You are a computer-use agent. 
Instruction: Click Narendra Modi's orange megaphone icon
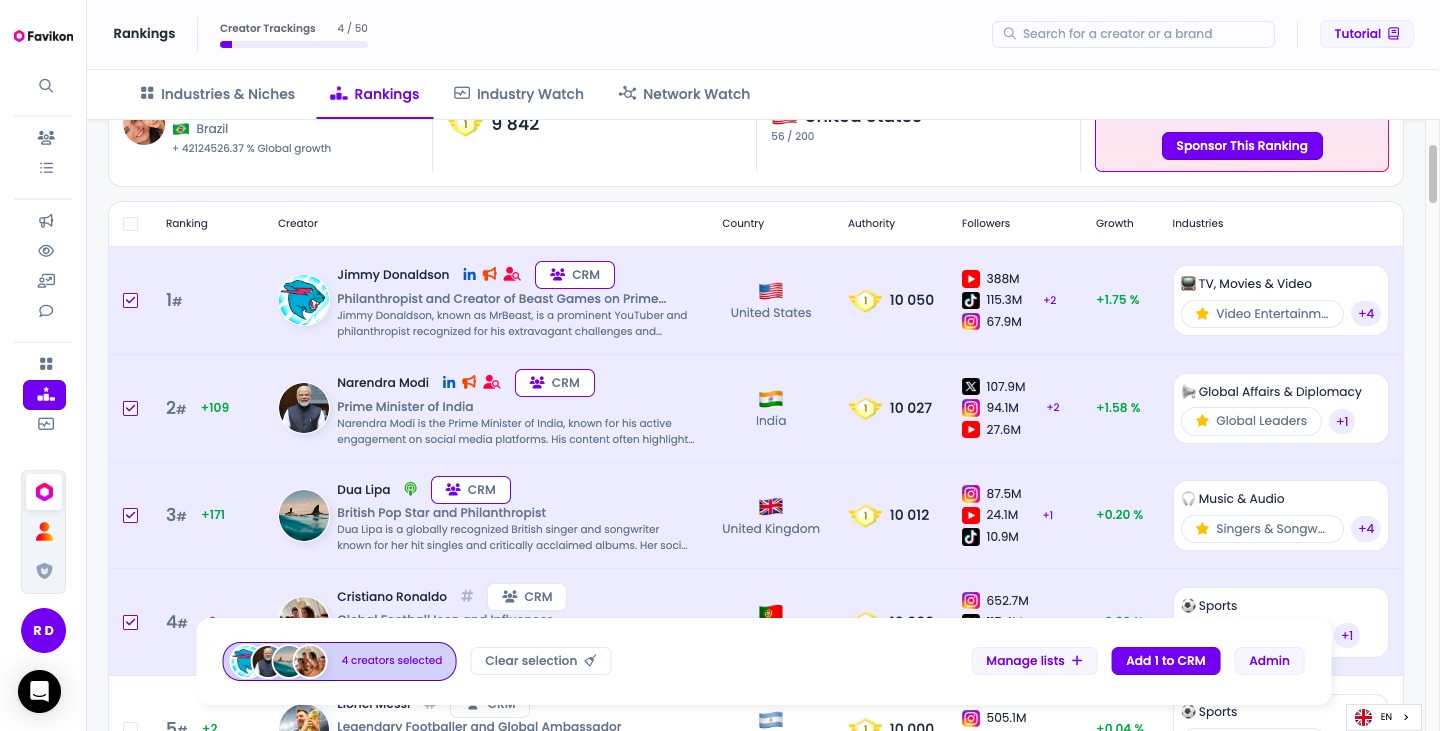(x=470, y=382)
